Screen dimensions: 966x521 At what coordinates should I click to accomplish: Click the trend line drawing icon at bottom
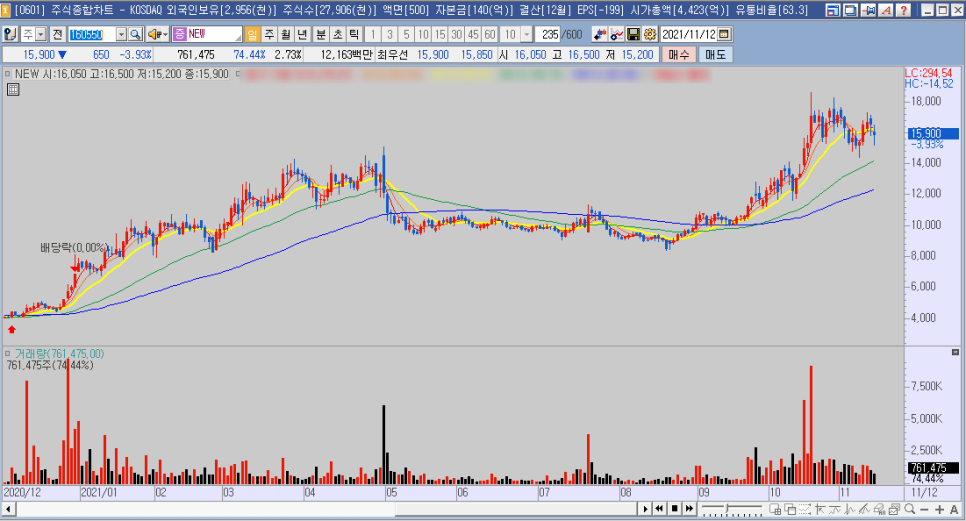pyautogui.click(x=865, y=509)
